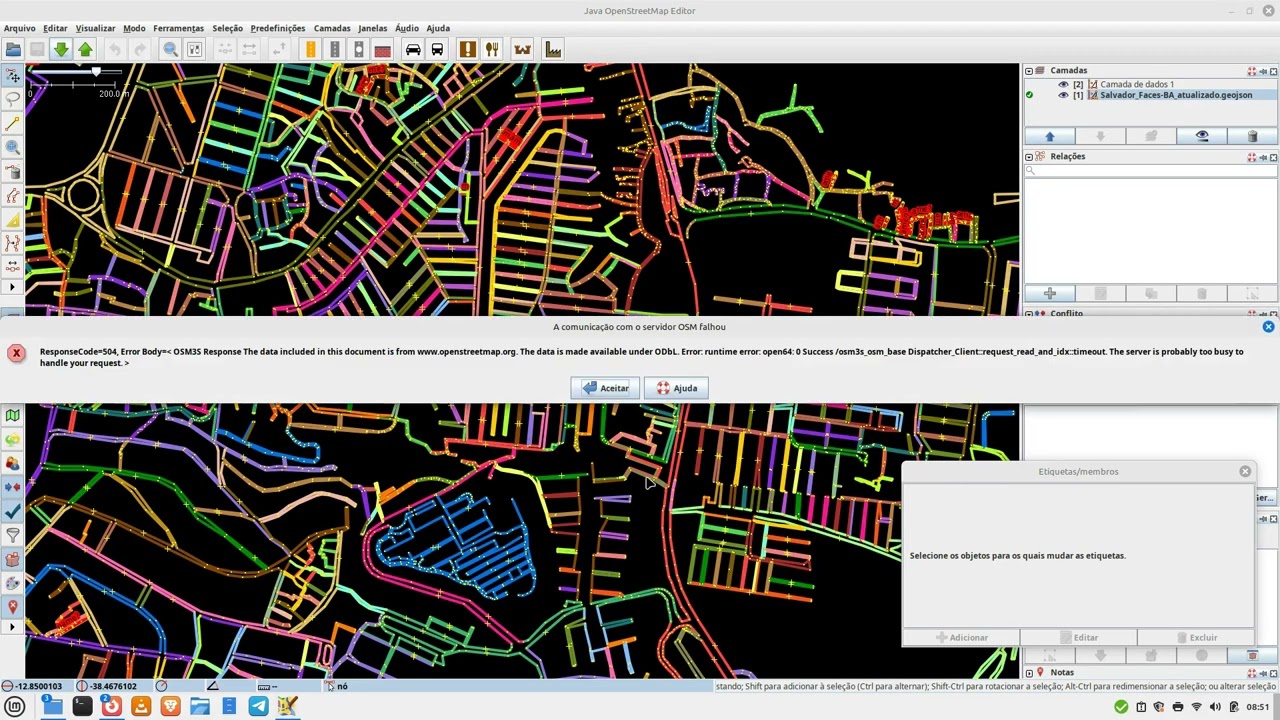The width and height of the screenshot is (1280, 720).
Task: Click the download map data green arrow
Action: click(61, 50)
